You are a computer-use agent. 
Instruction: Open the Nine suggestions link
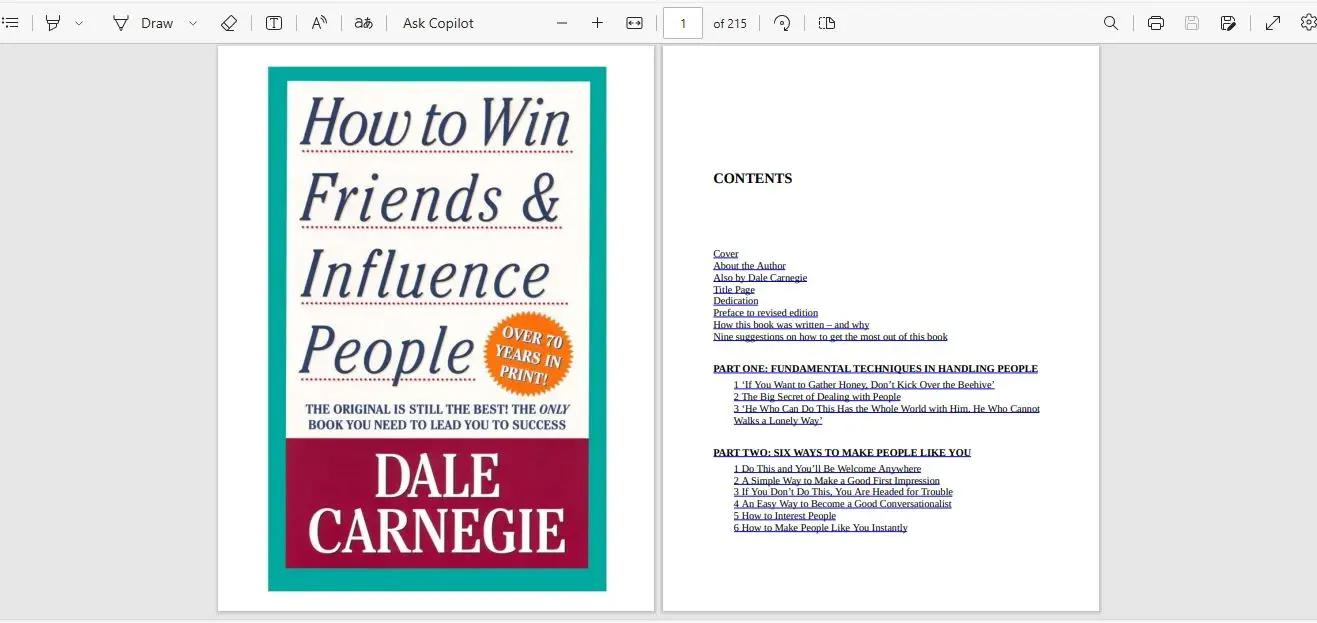[830, 337]
